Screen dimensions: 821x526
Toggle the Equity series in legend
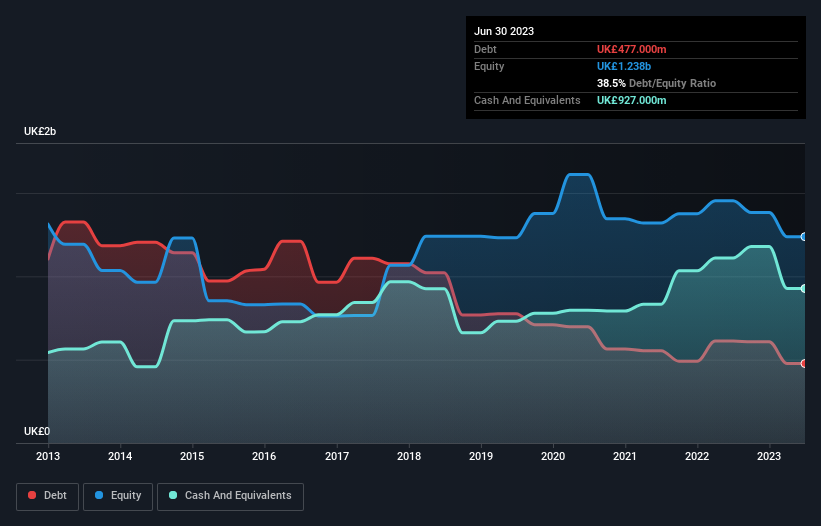point(118,496)
